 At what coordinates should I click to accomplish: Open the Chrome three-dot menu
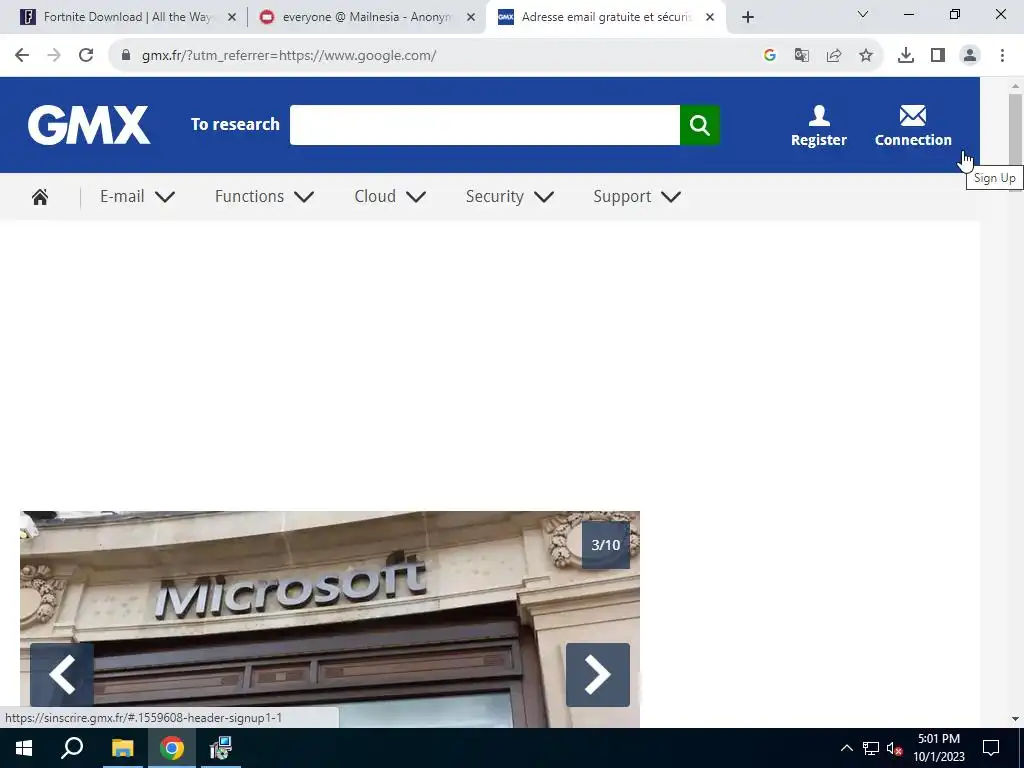pyautogui.click(x=1002, y=56)
